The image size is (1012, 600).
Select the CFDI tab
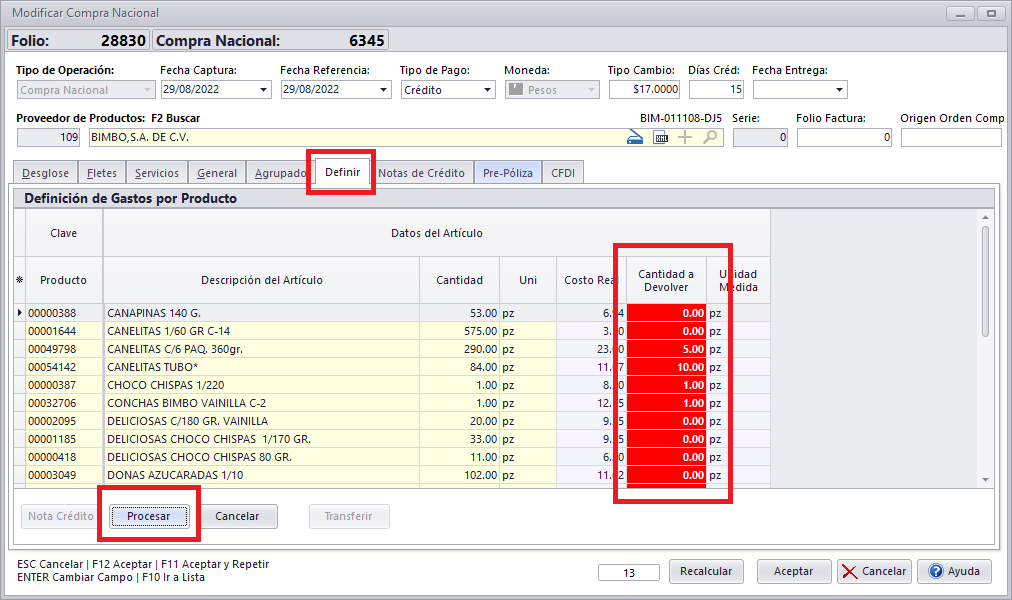[x=562, y=173]
